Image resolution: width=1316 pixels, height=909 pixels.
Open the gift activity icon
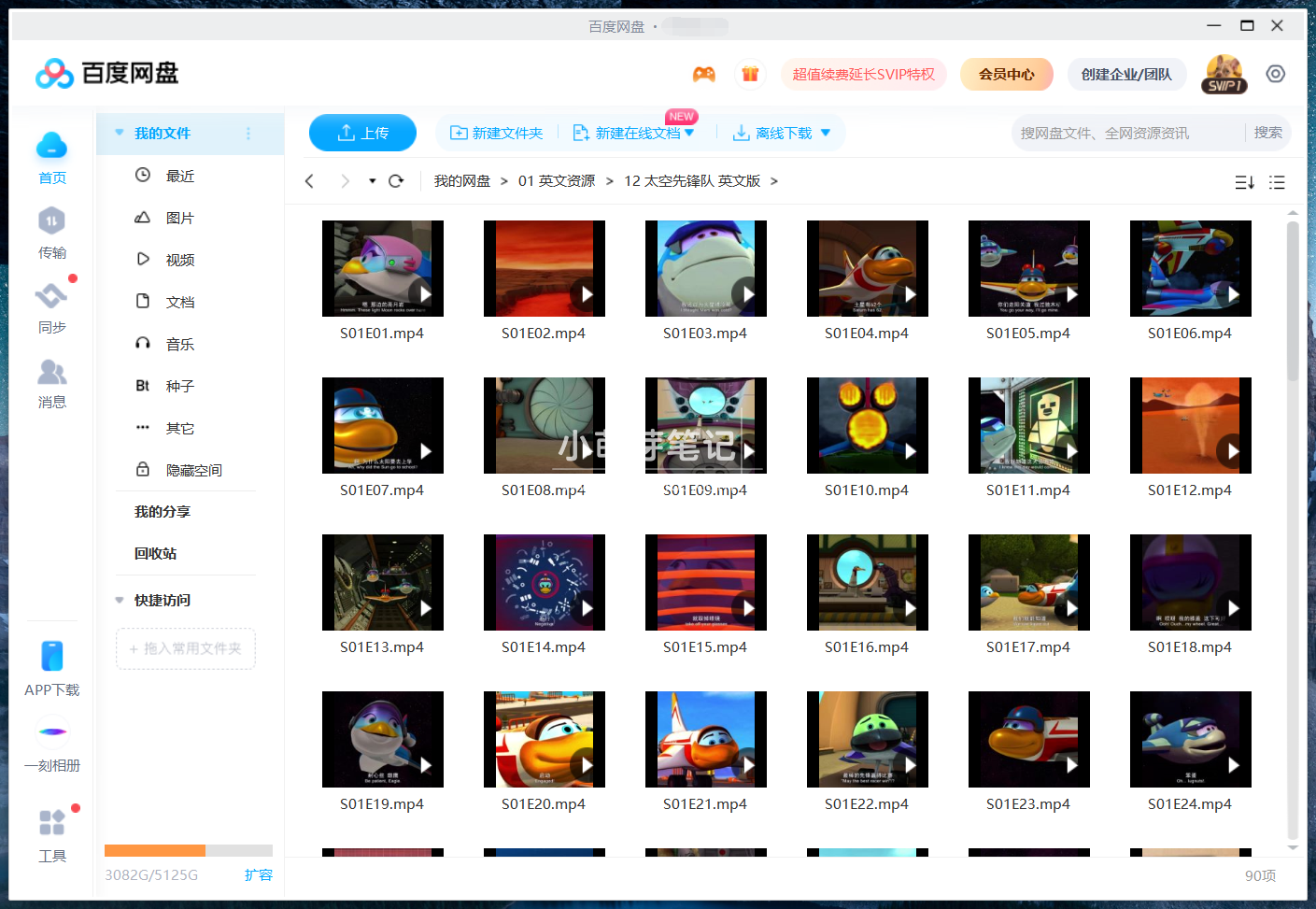pos(750,73)
